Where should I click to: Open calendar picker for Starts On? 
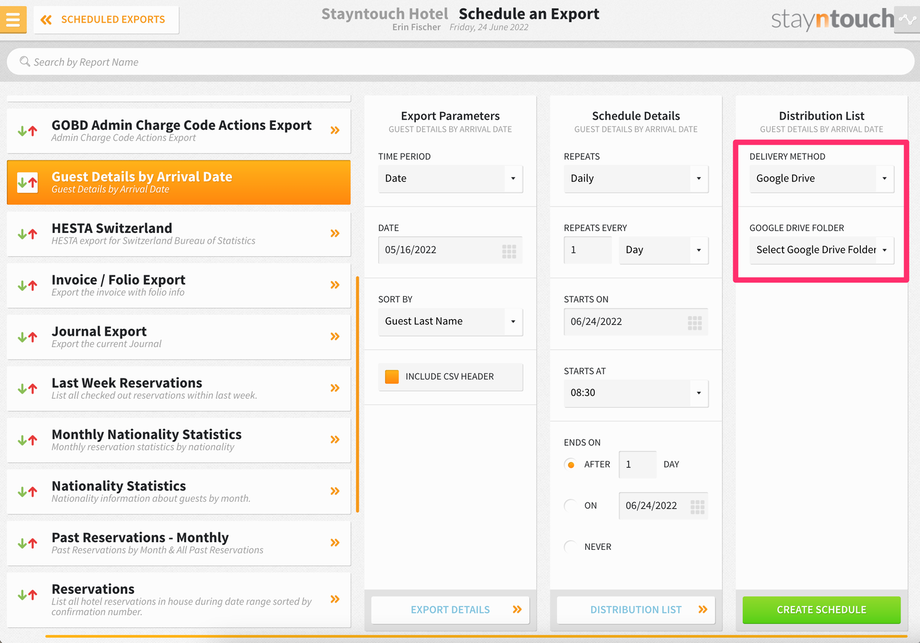[695, 323]
